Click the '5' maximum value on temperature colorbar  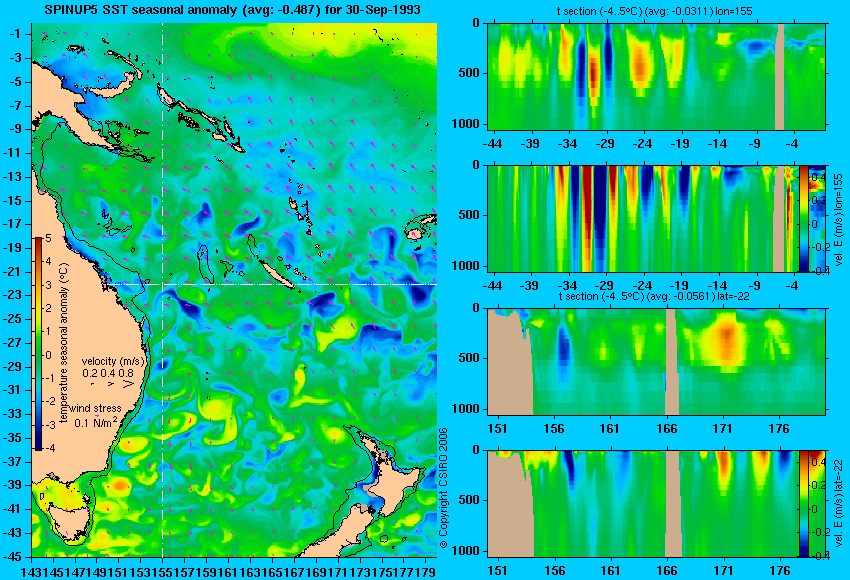tap(48, 238)
